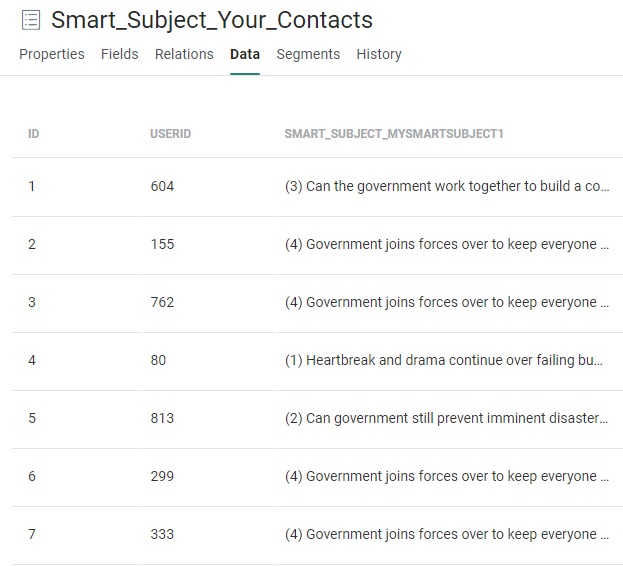Click the subject text for USERID 813

(x=446, y=418)
